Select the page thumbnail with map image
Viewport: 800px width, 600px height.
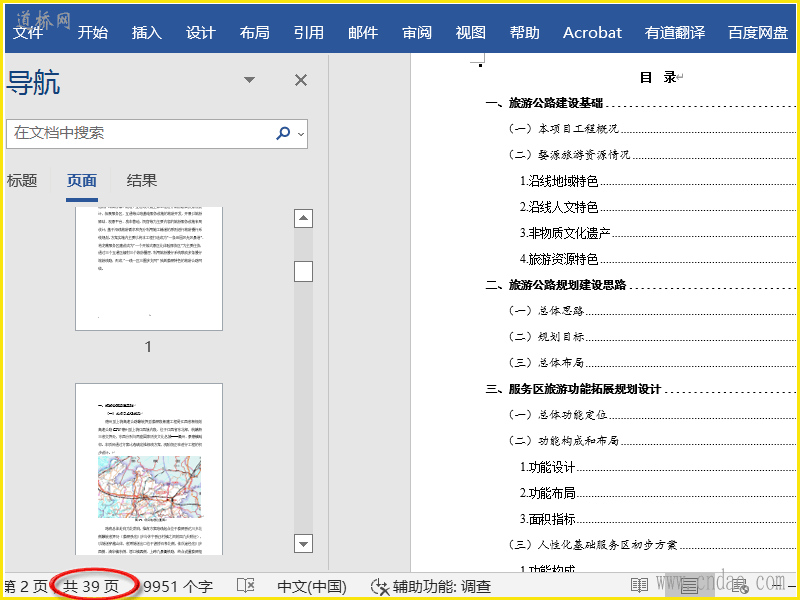[149, 469]
